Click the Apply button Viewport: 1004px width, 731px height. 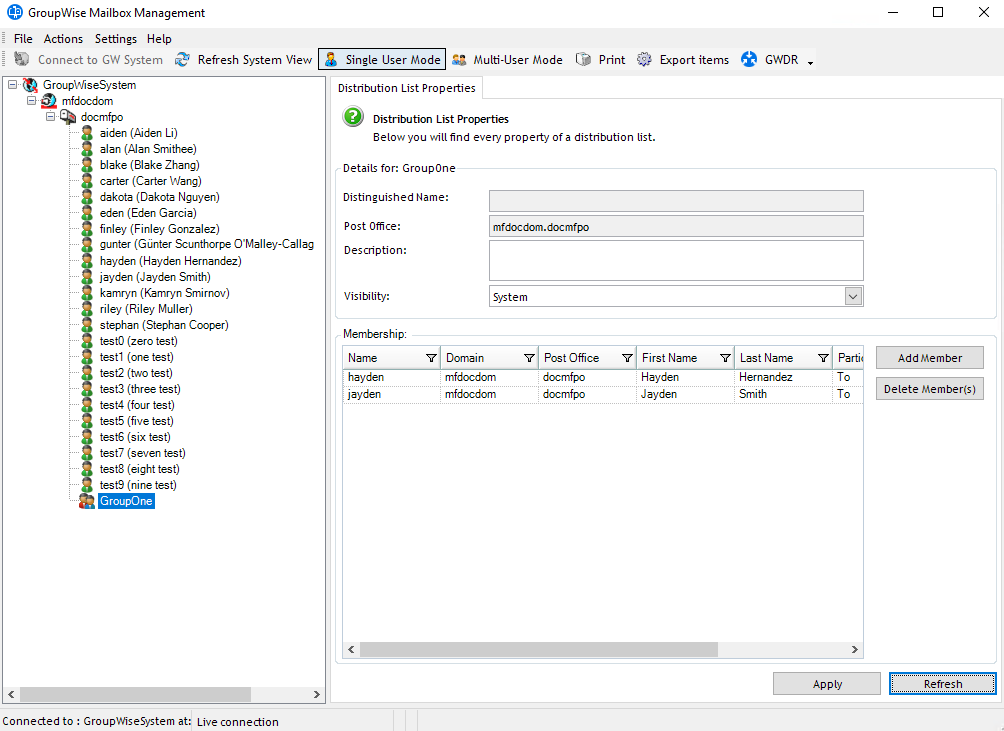click(x=827, y=684)
